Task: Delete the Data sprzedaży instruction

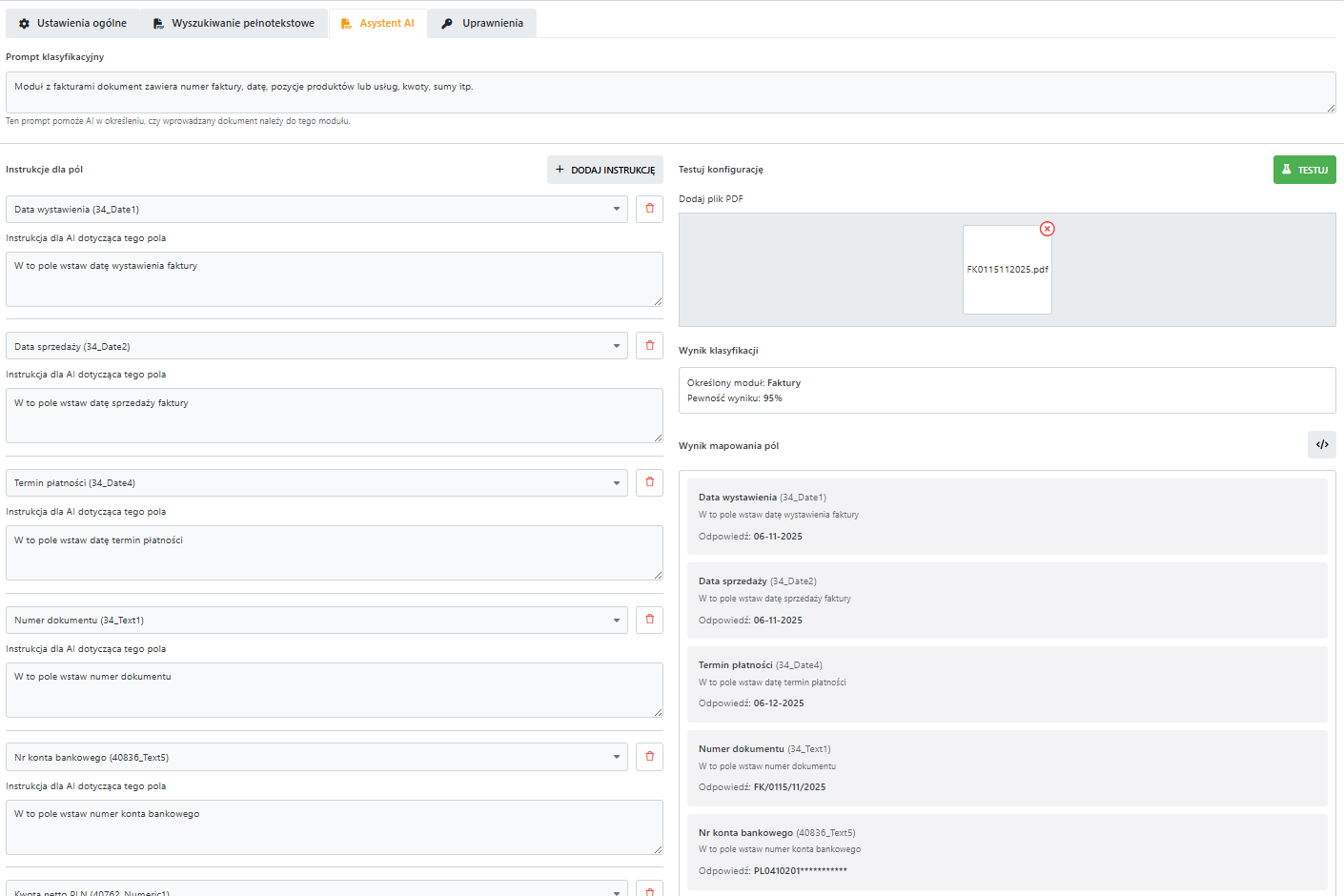Action: pyautogui.click(x=650, y=346)
